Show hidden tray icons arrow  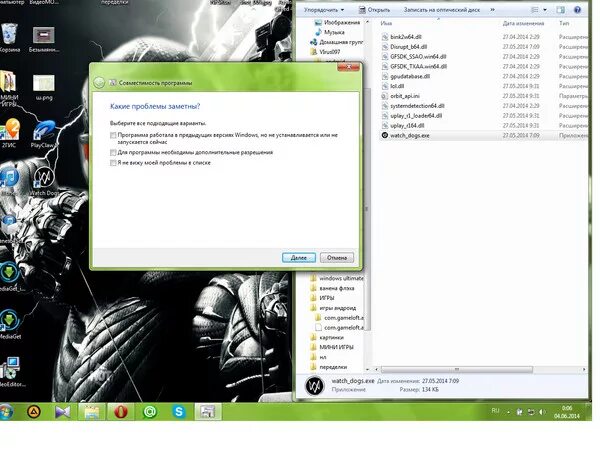(x=509, y=412)
